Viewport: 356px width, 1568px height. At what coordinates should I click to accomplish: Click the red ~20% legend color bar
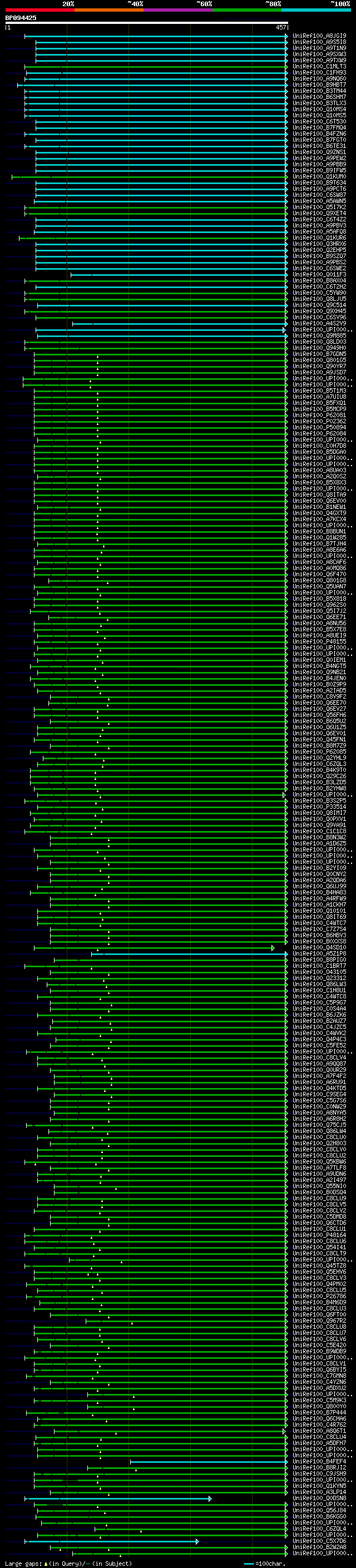click(39, 10)
